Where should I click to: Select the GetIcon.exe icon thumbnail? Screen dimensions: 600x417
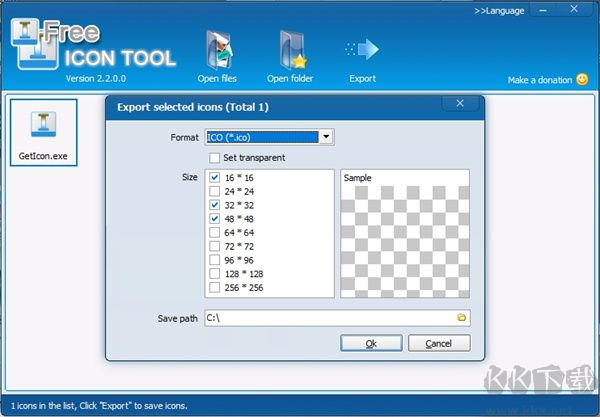[x=42, y=123]
